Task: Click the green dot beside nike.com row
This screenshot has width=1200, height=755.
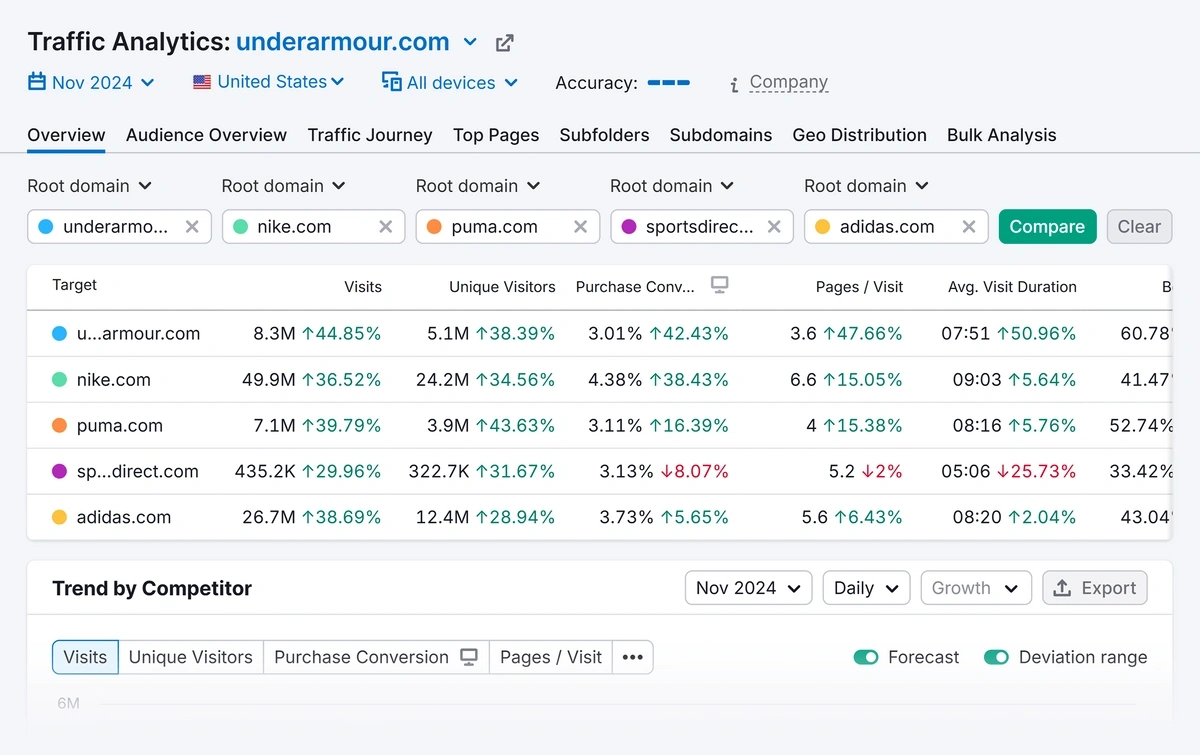Action: (x=60, y=380)
